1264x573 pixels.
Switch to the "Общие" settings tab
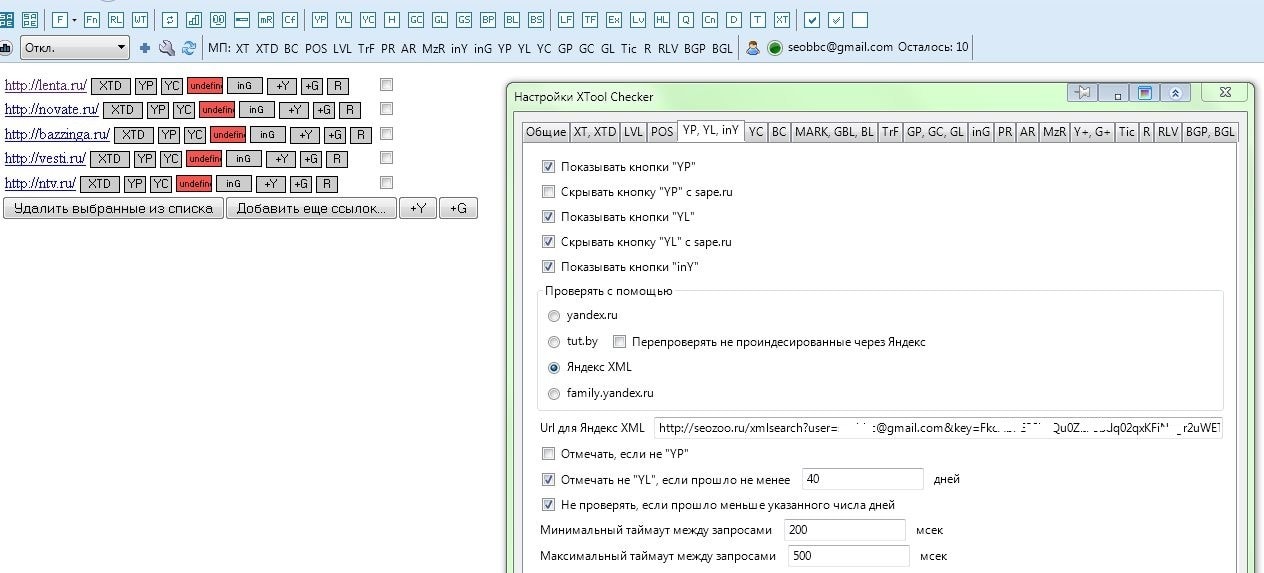pyautogui.click(x=545, y=131)
